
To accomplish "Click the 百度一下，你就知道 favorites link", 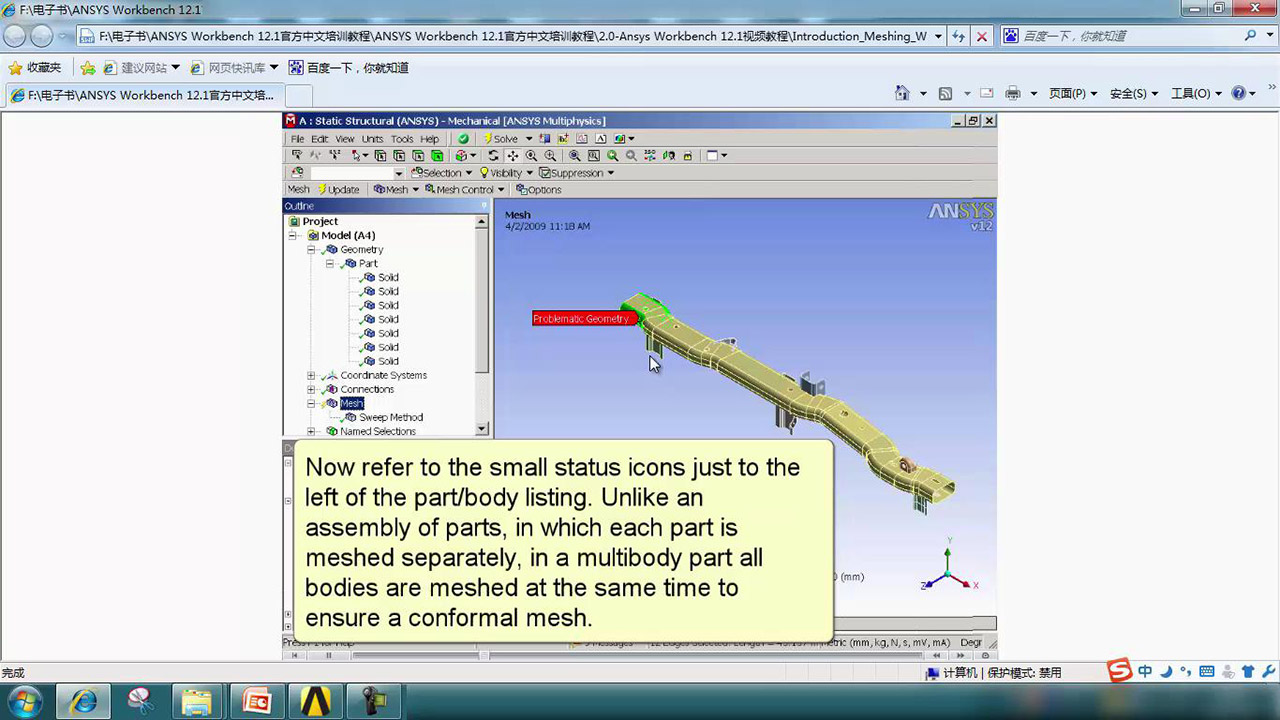I will pos(348,68).
